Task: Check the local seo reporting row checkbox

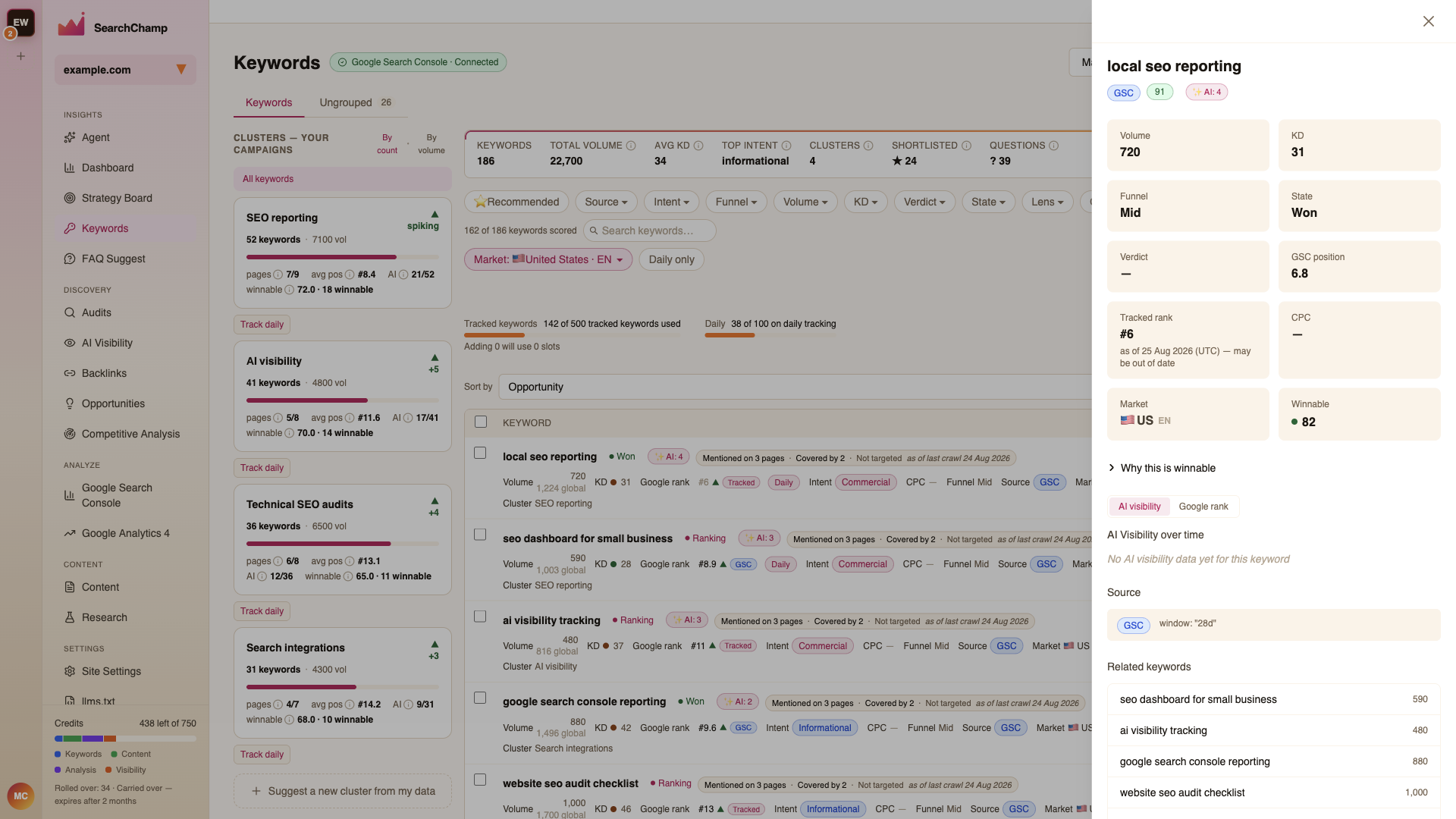Action: click(x=480, y=453)
